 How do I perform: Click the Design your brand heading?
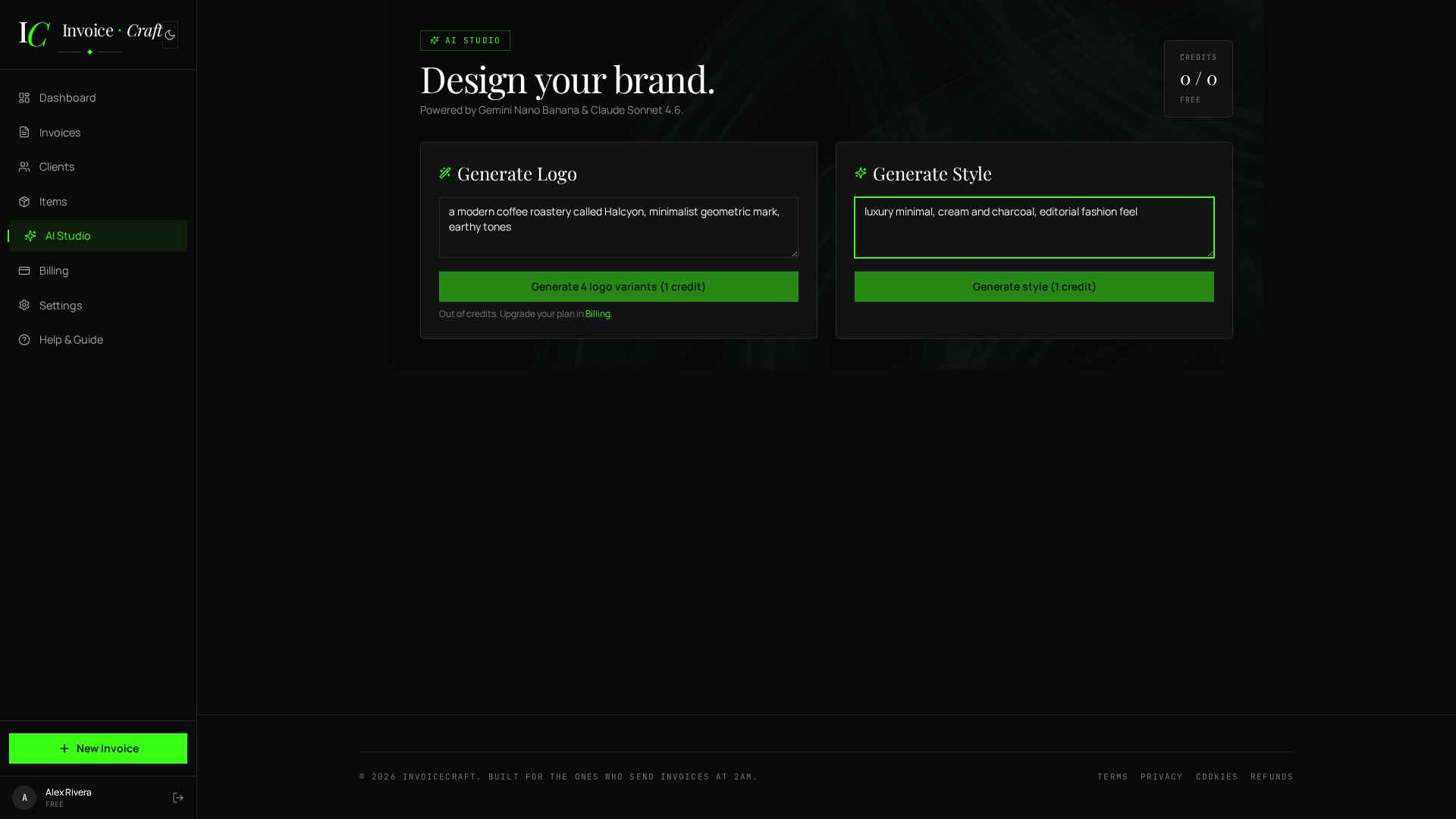click(567, 79)
